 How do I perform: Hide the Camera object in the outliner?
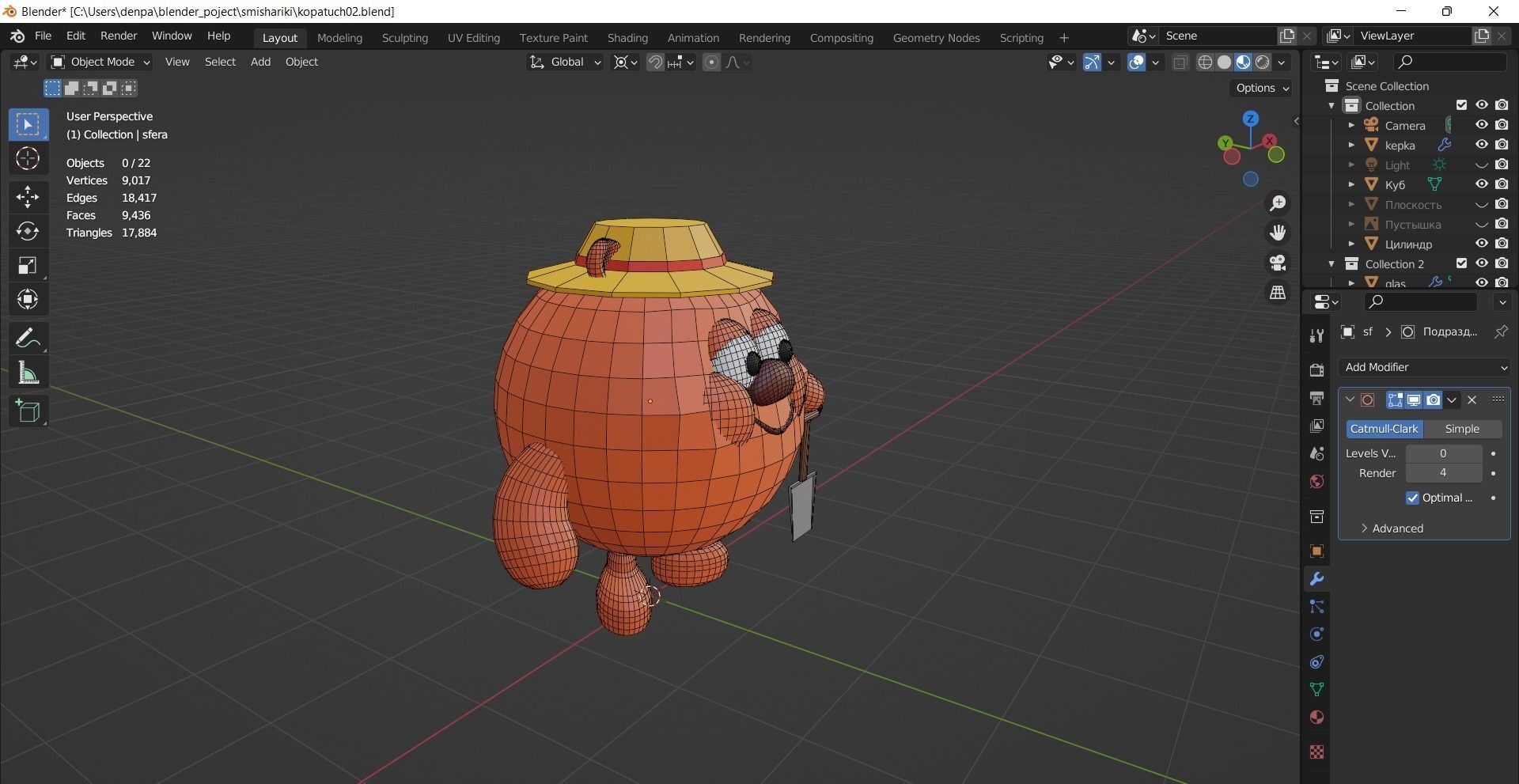[1481, 124]
